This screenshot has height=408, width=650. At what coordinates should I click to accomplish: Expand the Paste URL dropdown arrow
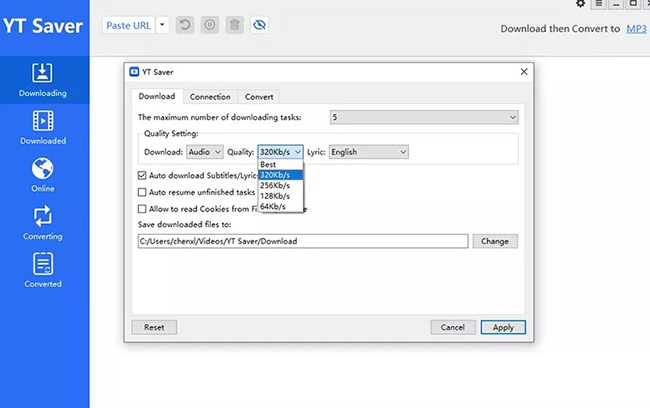pyautogui.click(x=162, y=25)
